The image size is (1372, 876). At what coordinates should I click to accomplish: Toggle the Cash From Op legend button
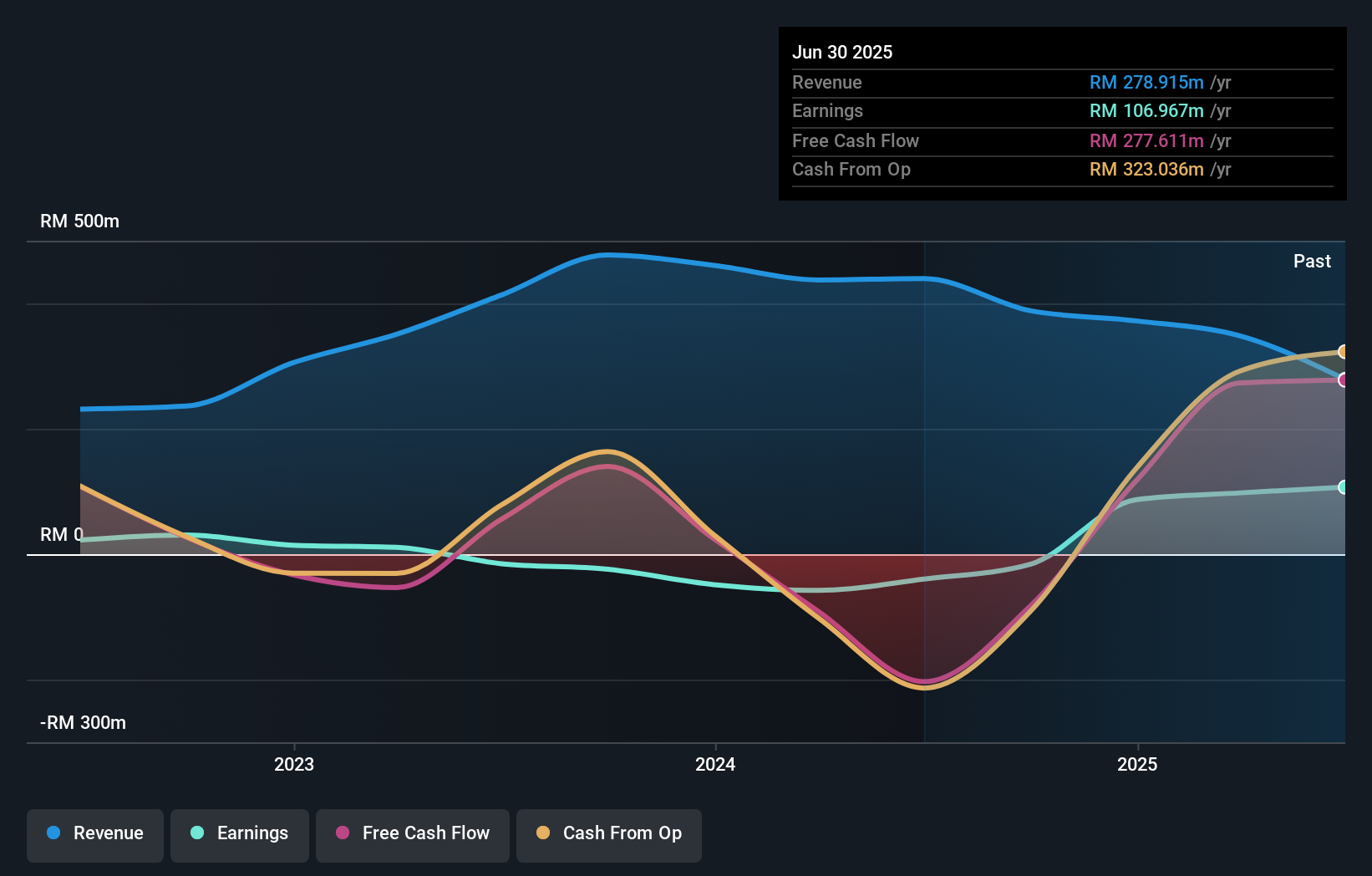[609, 835]
